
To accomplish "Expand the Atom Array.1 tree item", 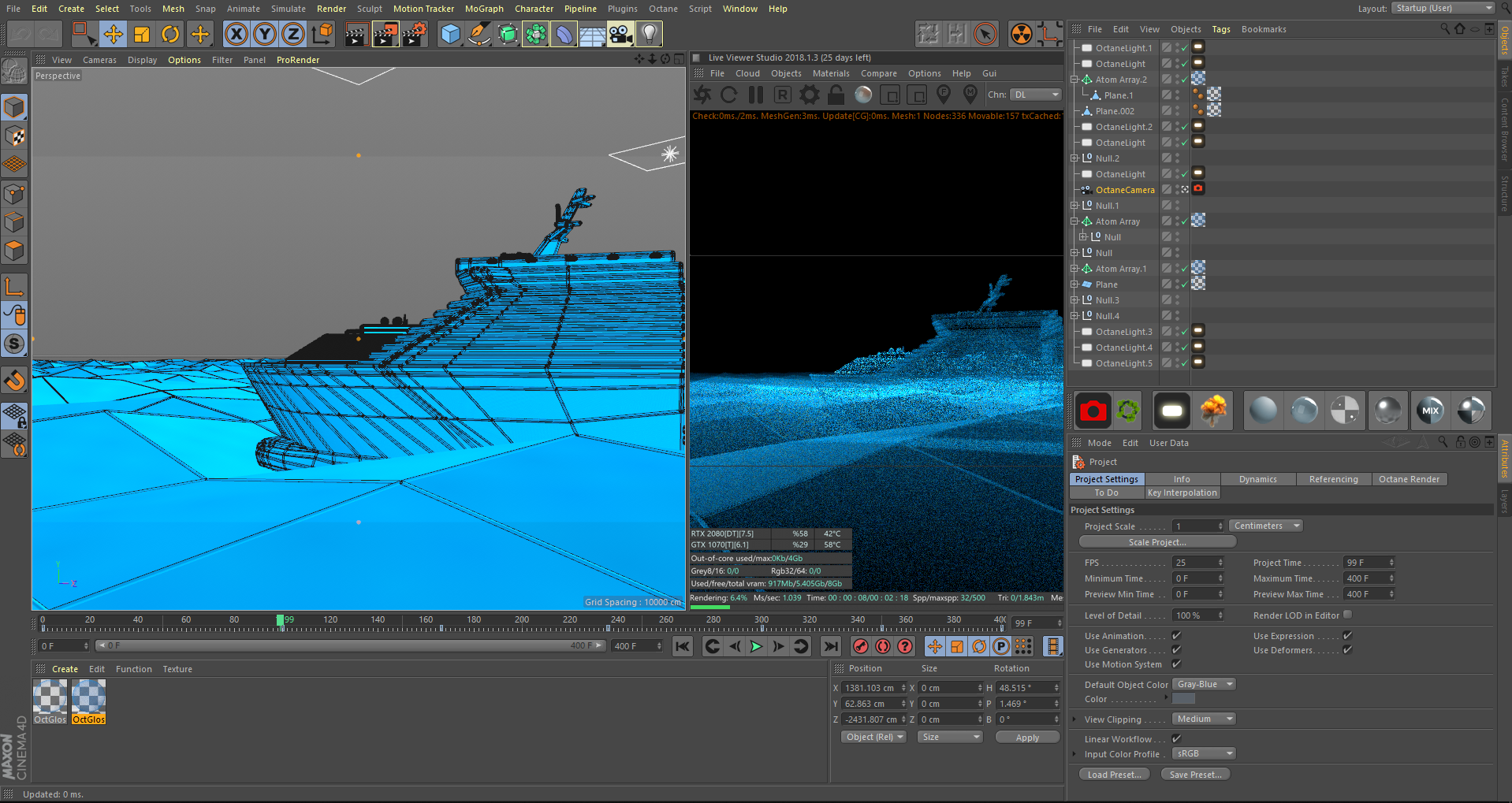I will [1074, 269].
